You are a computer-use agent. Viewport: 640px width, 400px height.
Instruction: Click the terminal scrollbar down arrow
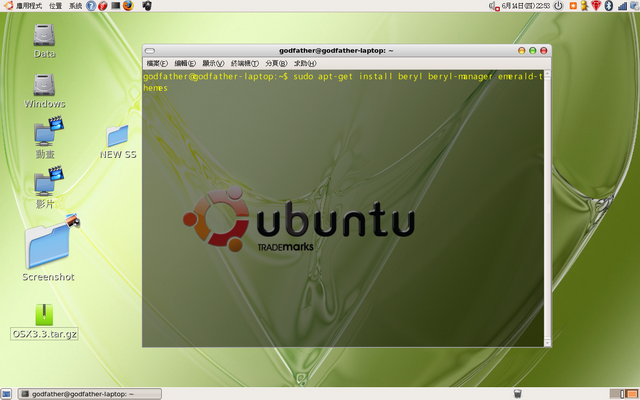(547, 343)
